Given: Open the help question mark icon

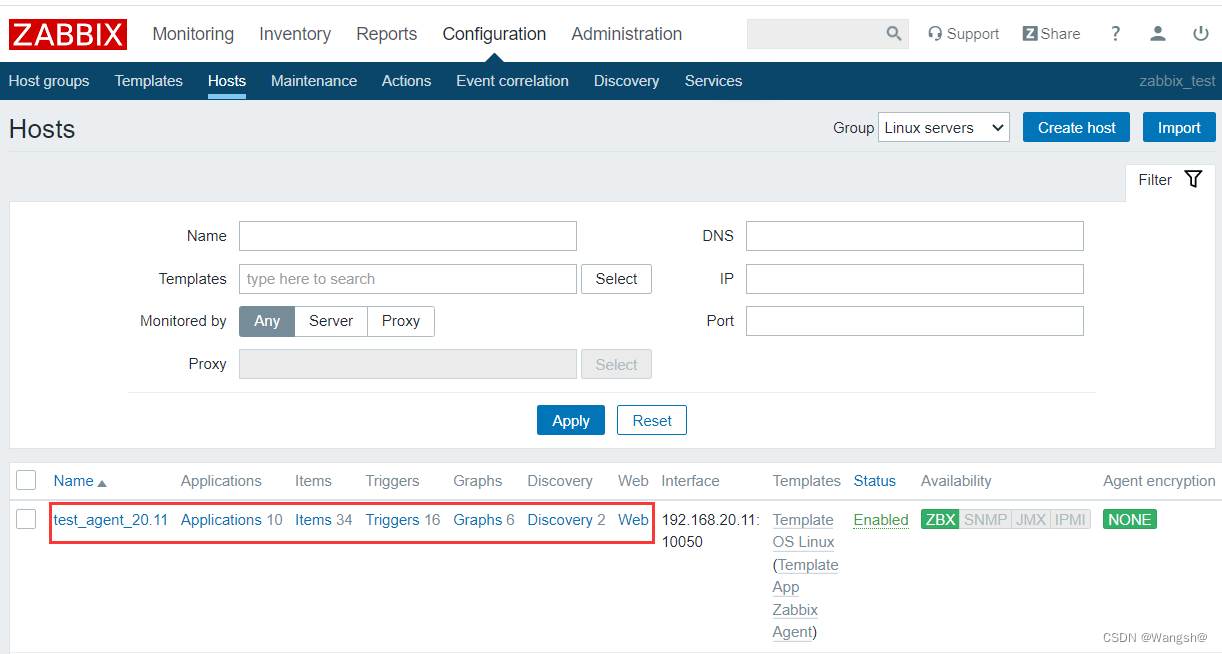Looking at the screenshot, I should [x=1116, y=34].
